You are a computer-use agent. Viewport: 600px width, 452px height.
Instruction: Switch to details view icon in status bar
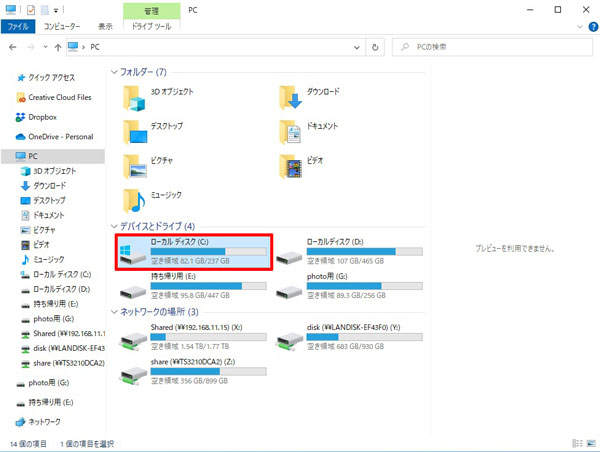577,443
